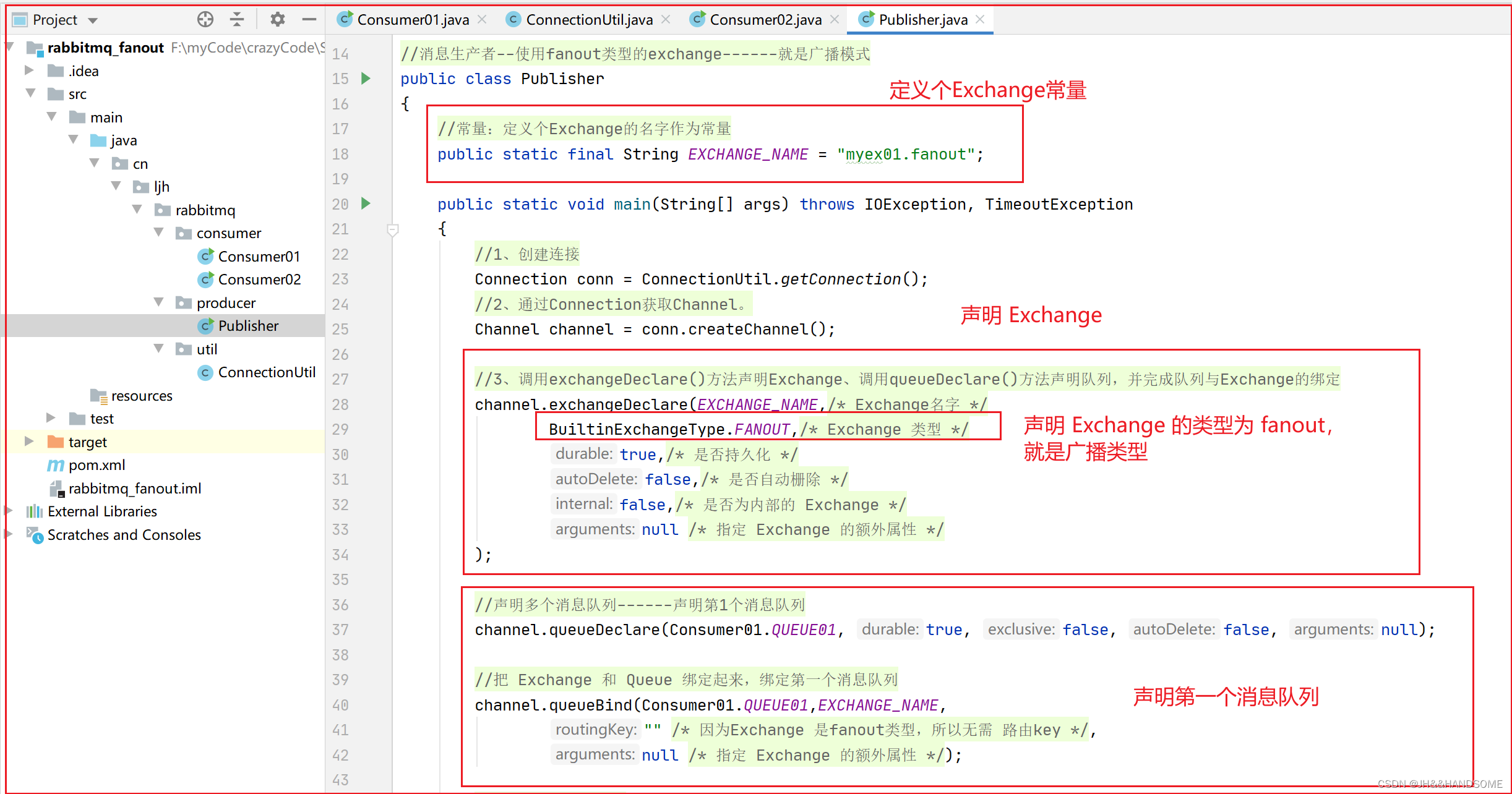Click QUEUE01 in queueDeclare line 37
Screen dimensions: 1512x794
(x=804, y=630)
